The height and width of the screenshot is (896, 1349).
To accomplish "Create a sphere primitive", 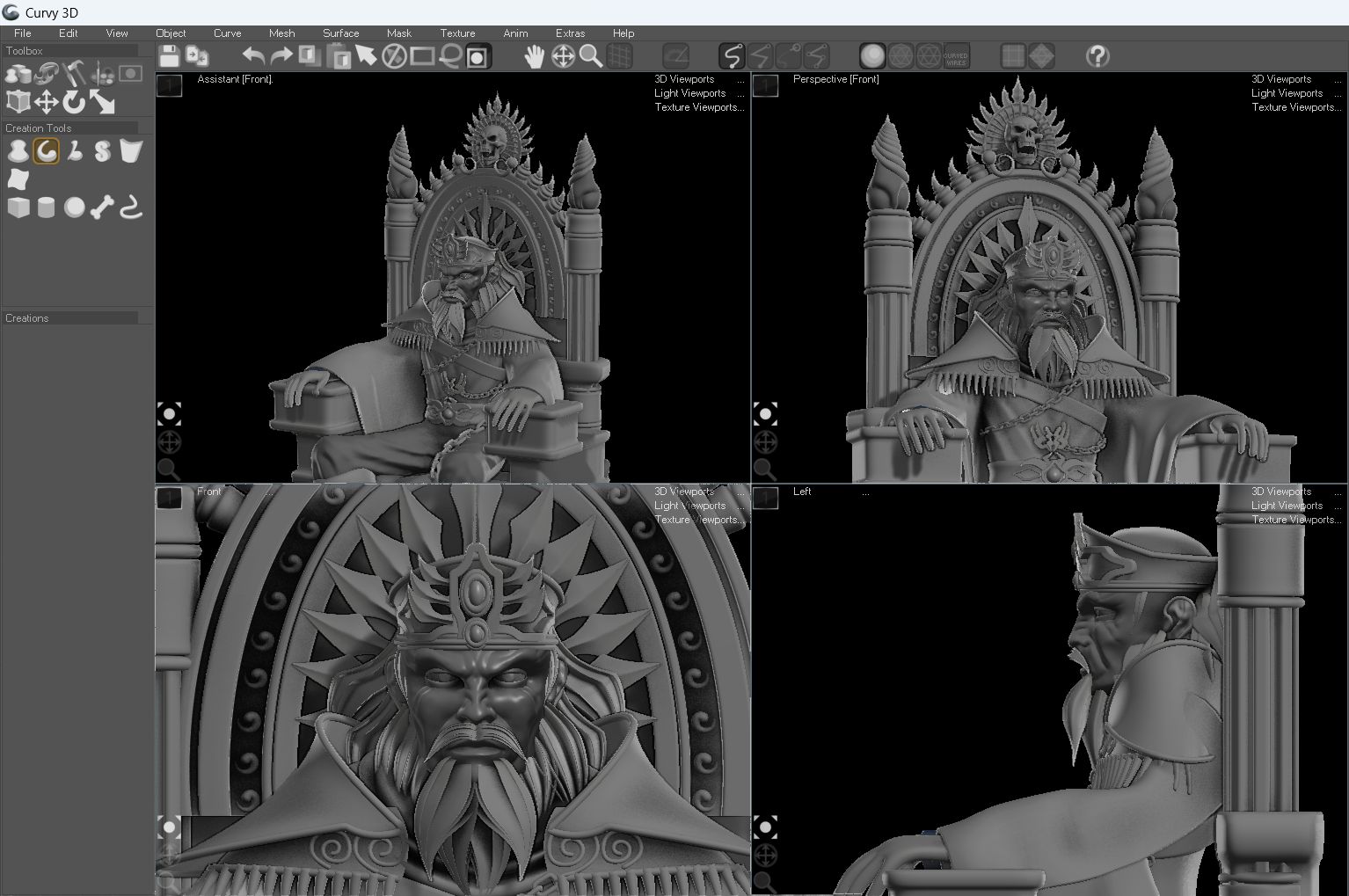I will pyautogui.click(x=75, y=208).
